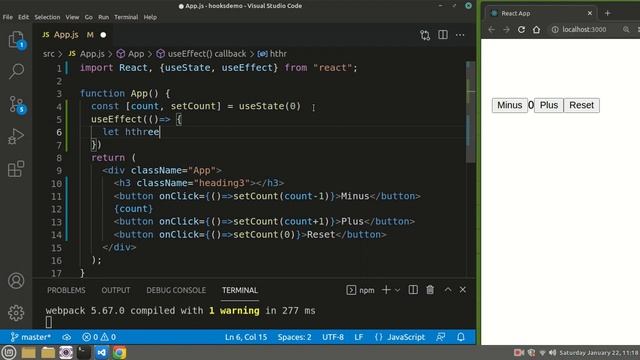The height and width of the screenshot is (360, 640).
Task: Open the Selection menu
Action: [47, 17]
